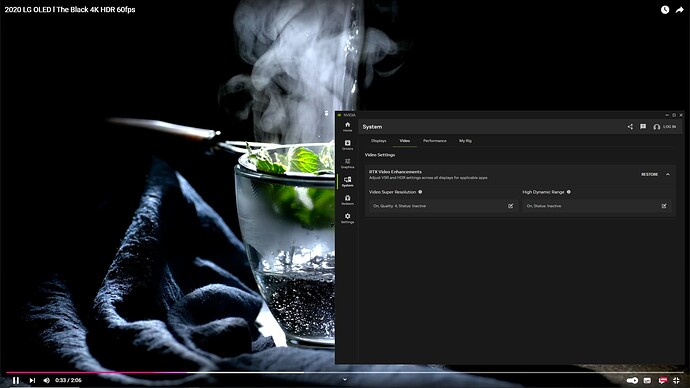Image resolution: width=690 pixels, height=388 pixels.
Task: Maximize the NVIDIA app window
Action: pos(674,115)
